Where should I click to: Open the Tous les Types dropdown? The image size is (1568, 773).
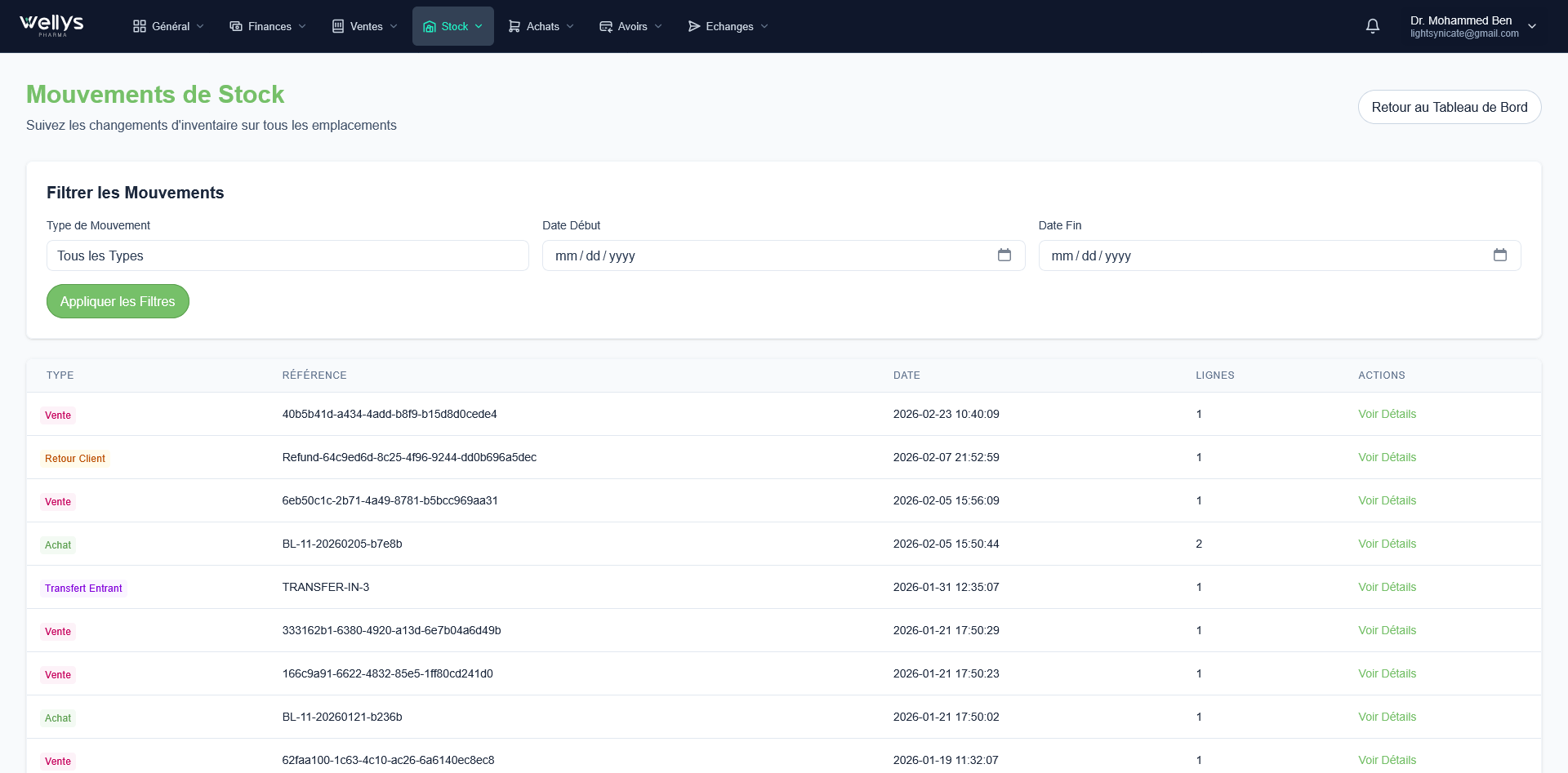(x=287, y=255)
